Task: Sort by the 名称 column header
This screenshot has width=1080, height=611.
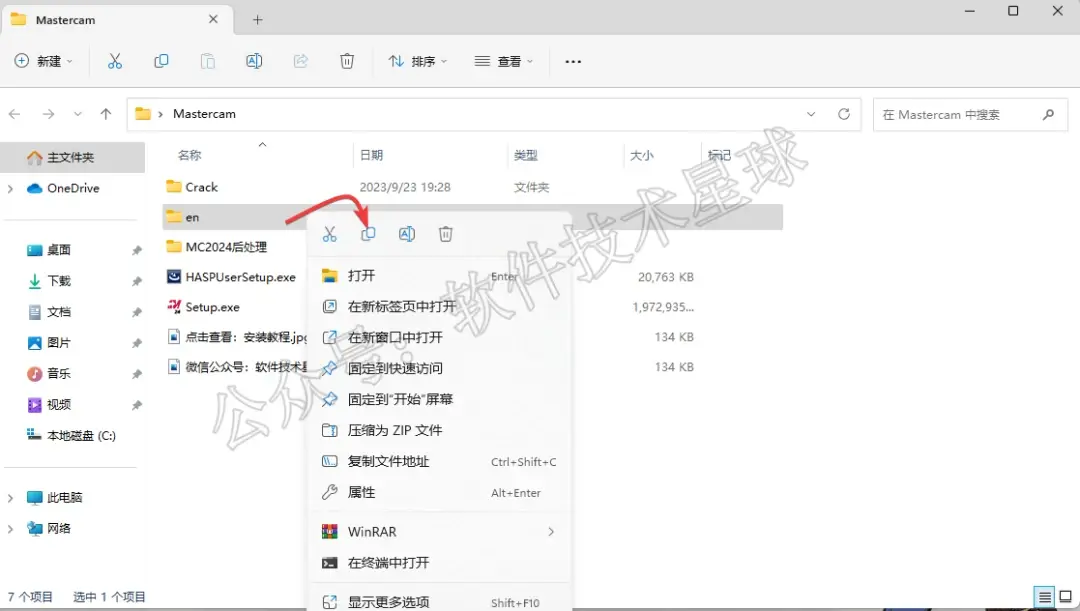Action: [x=189, y=156]
